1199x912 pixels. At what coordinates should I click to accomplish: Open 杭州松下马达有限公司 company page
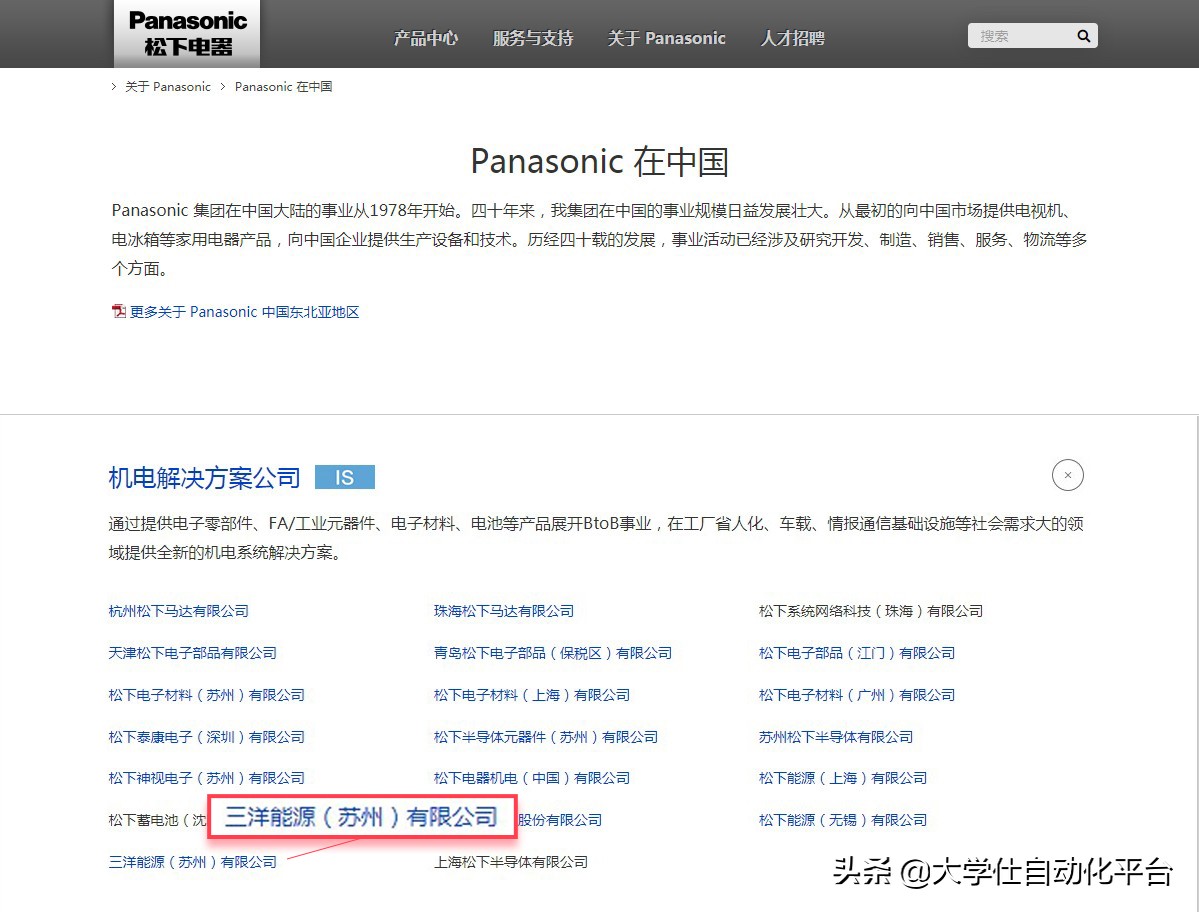coord(177,611)
